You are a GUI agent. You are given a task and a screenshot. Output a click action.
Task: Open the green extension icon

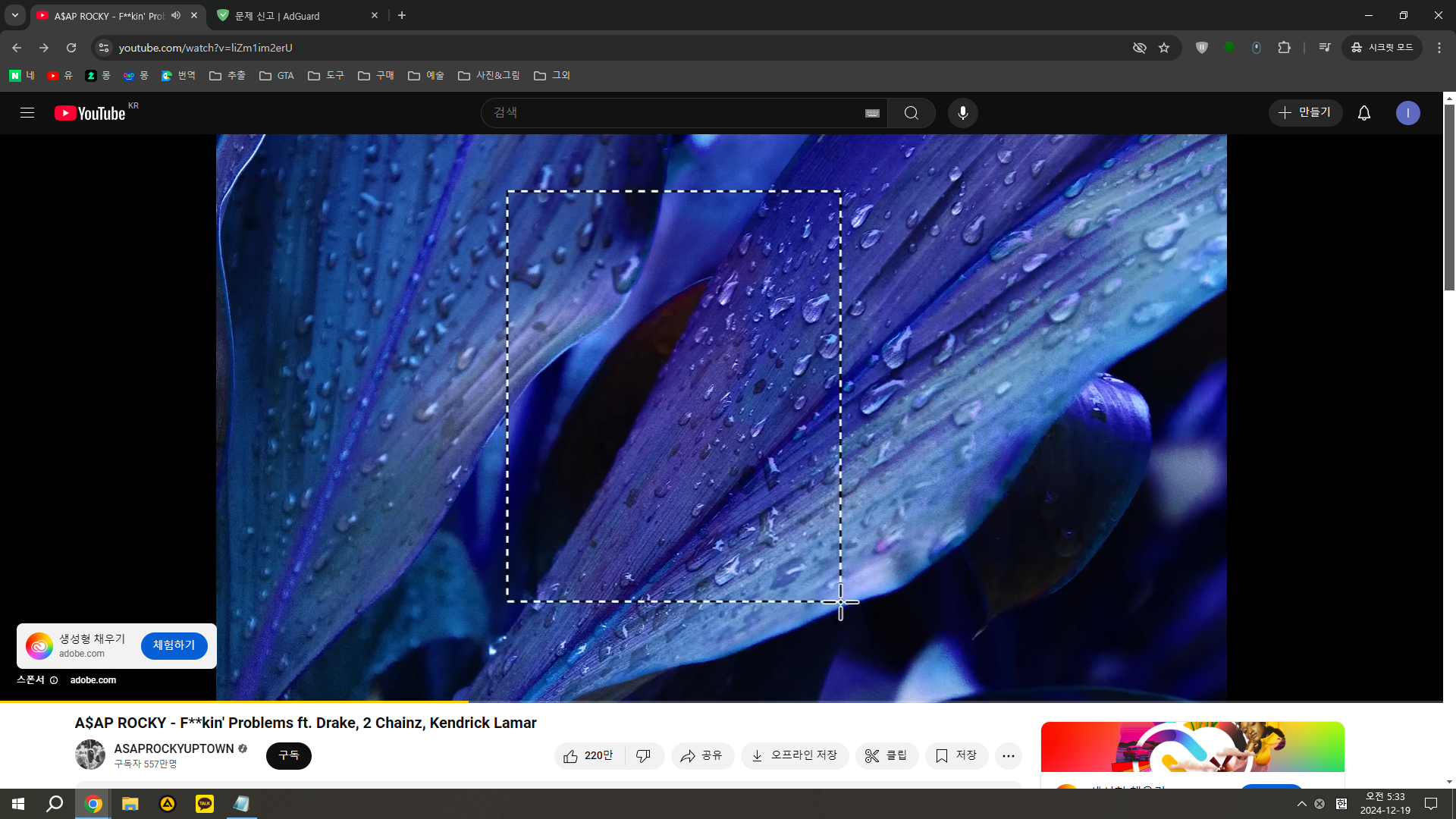point(1229,48)
